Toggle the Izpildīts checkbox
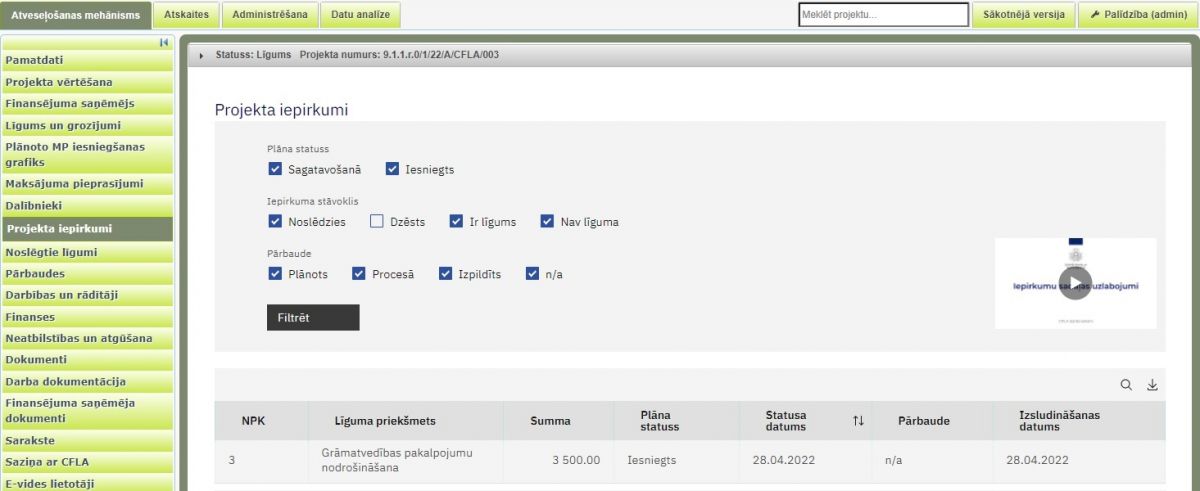Screen dimensions: 1200x491 (x=446, y=273)
